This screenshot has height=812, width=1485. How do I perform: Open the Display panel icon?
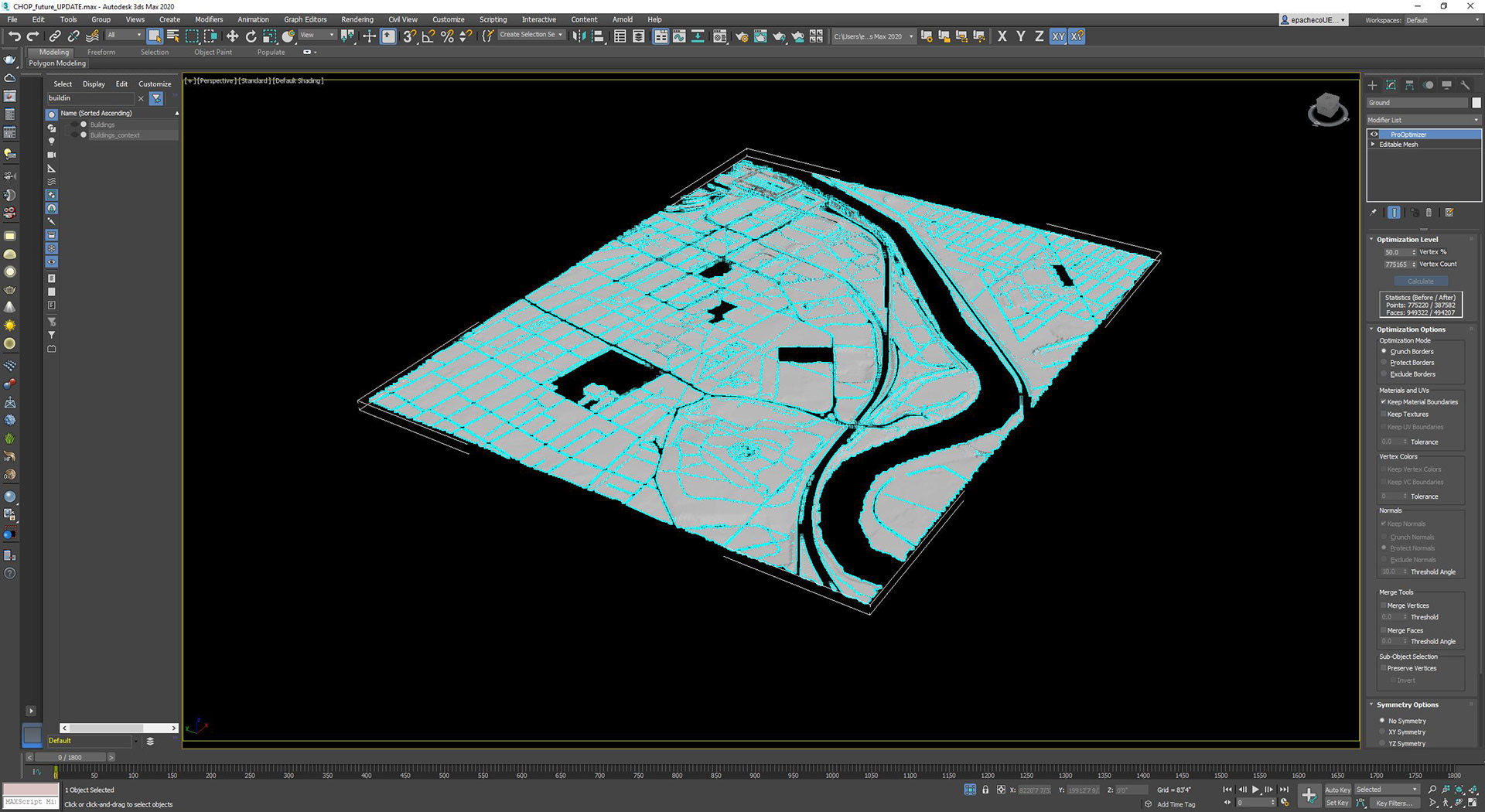(1446, 85)
